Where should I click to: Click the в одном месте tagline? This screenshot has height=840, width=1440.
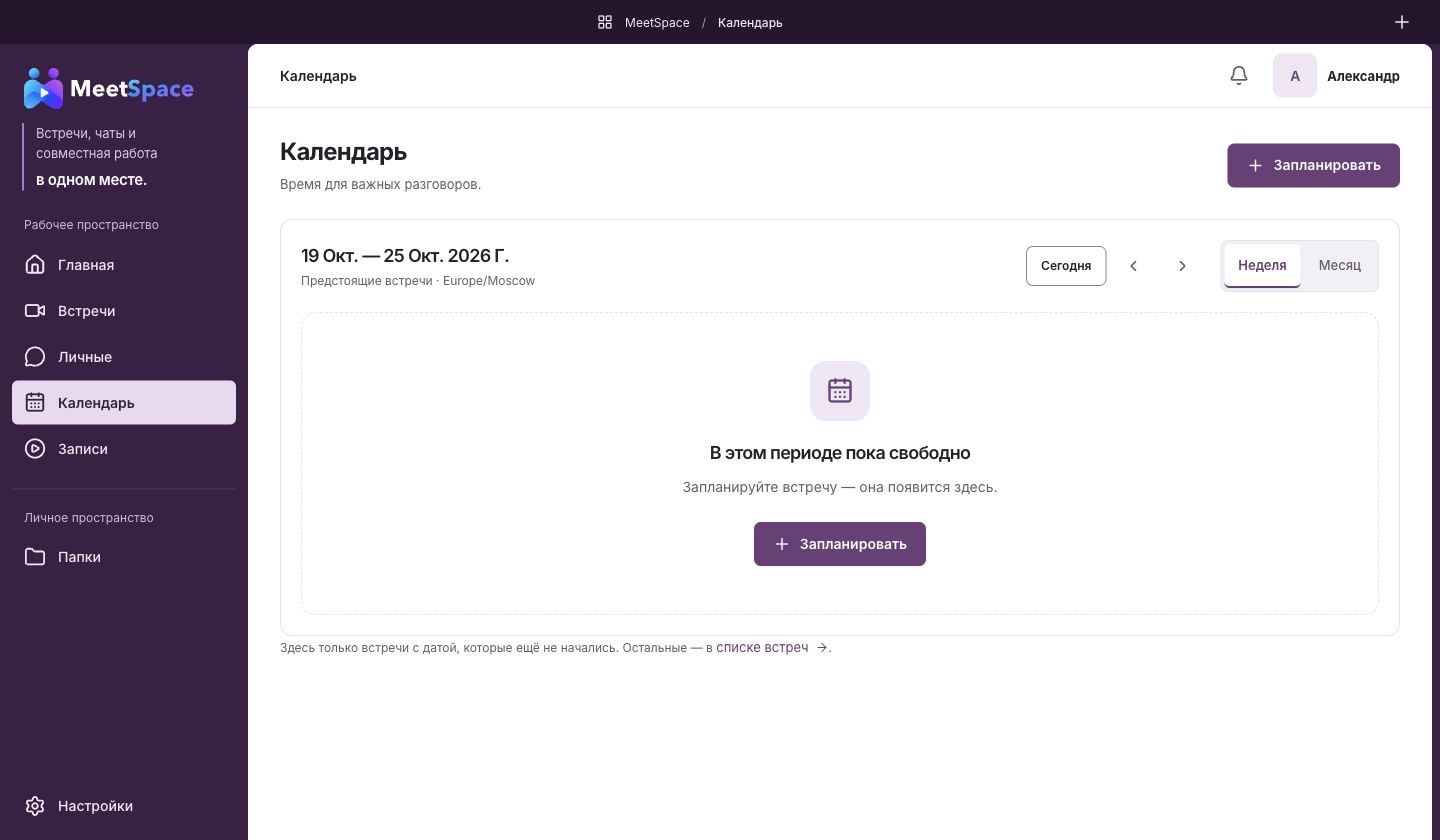(x=91, y=180)
